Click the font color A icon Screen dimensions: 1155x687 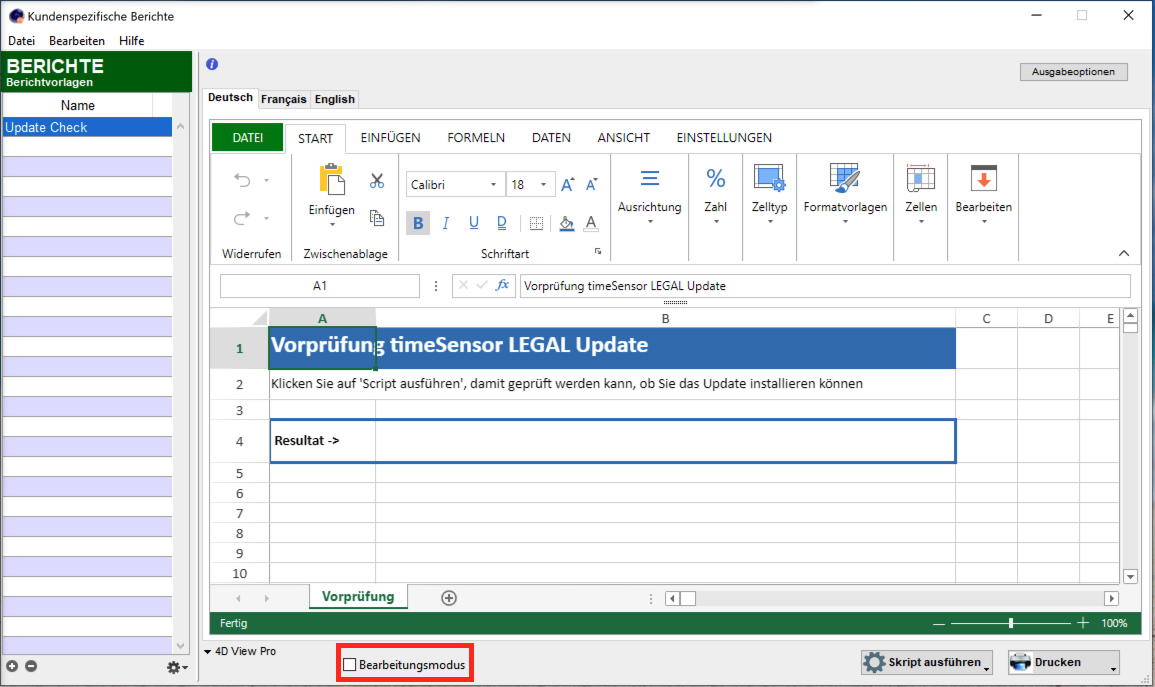tap(591, 223)
